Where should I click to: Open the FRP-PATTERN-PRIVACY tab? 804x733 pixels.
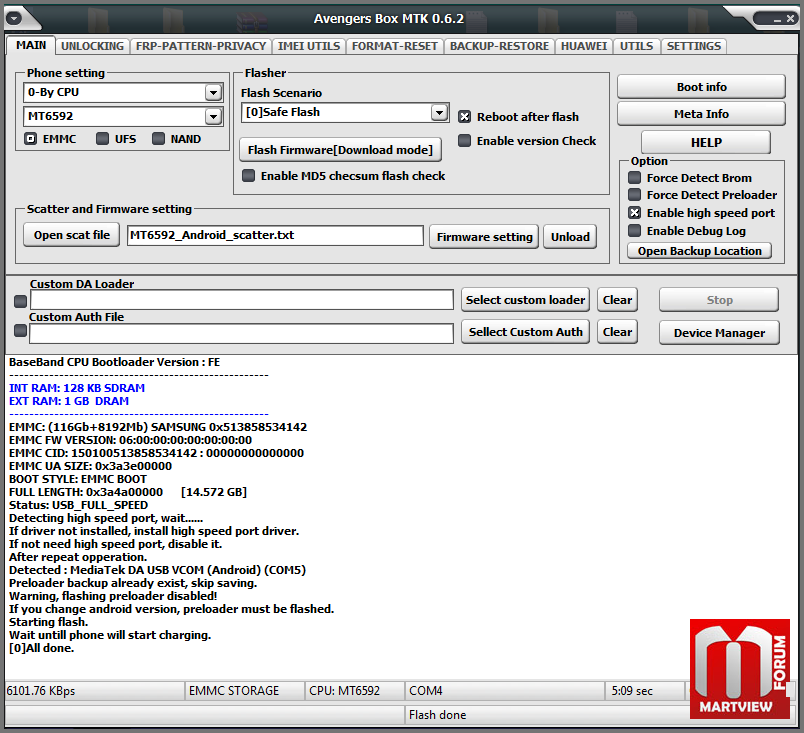point(203,46)
